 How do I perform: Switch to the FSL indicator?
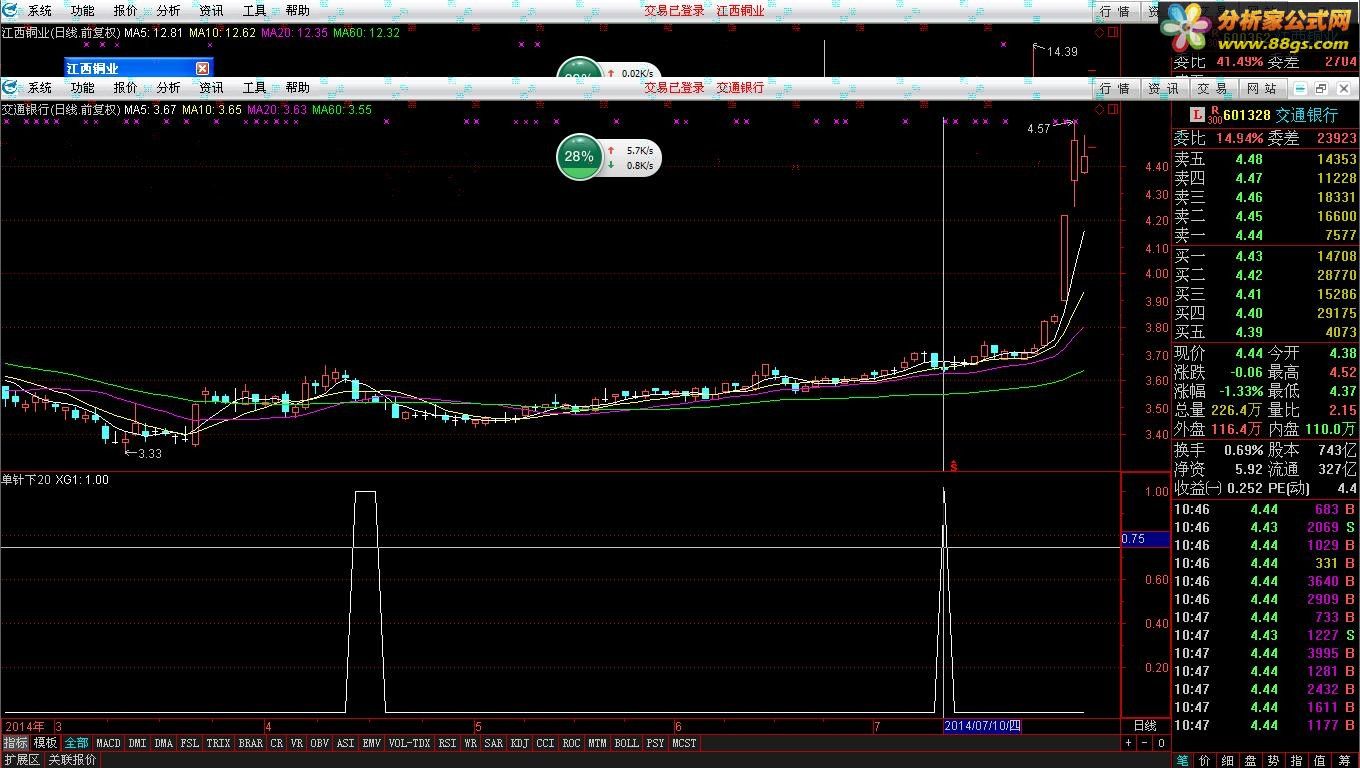(x=190, y=743)
